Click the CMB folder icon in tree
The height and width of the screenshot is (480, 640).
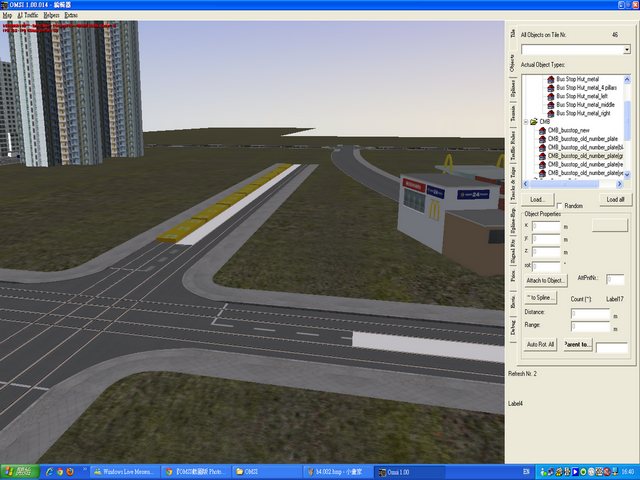534,121
